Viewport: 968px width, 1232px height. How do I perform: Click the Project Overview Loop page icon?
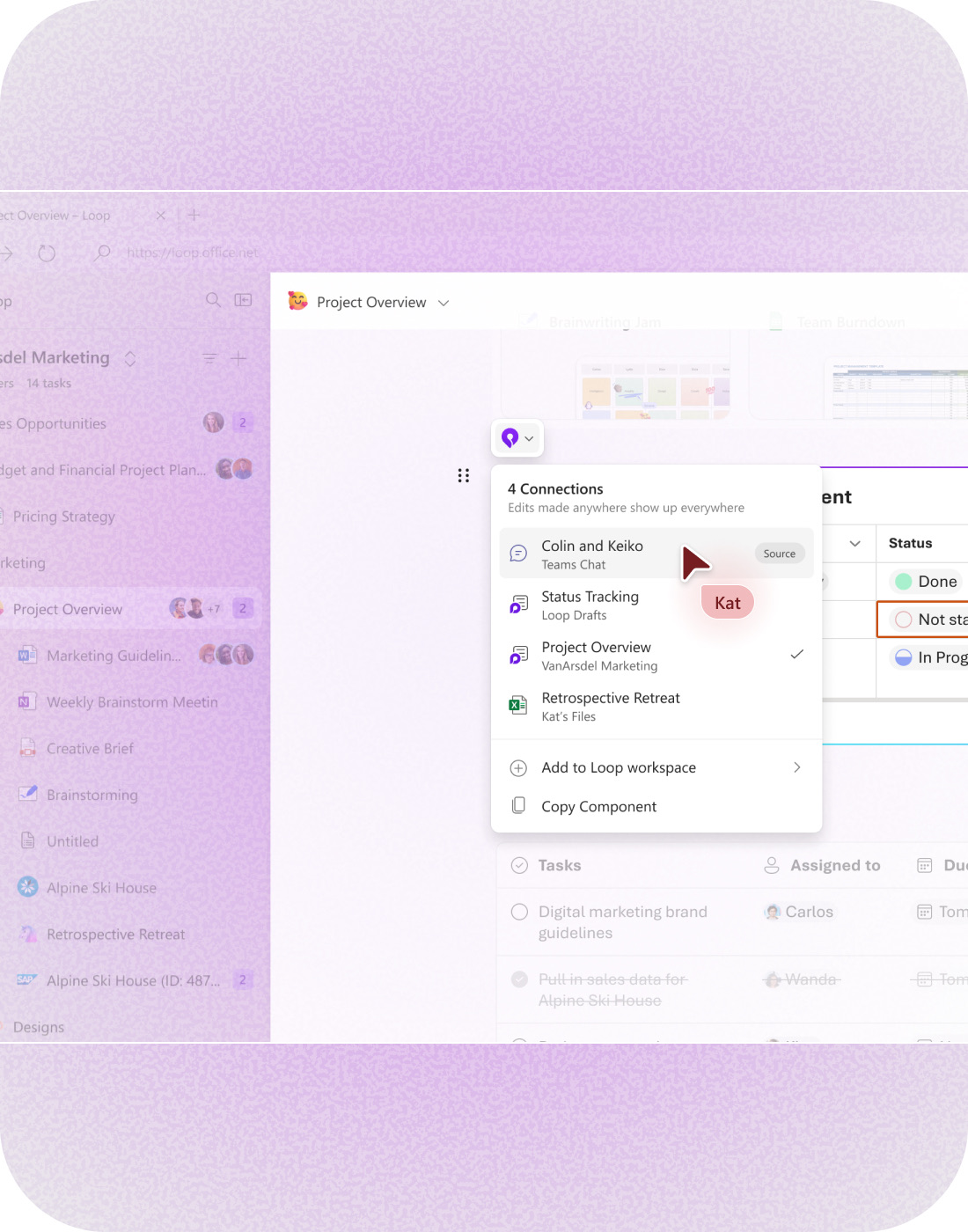pos(519,656)
